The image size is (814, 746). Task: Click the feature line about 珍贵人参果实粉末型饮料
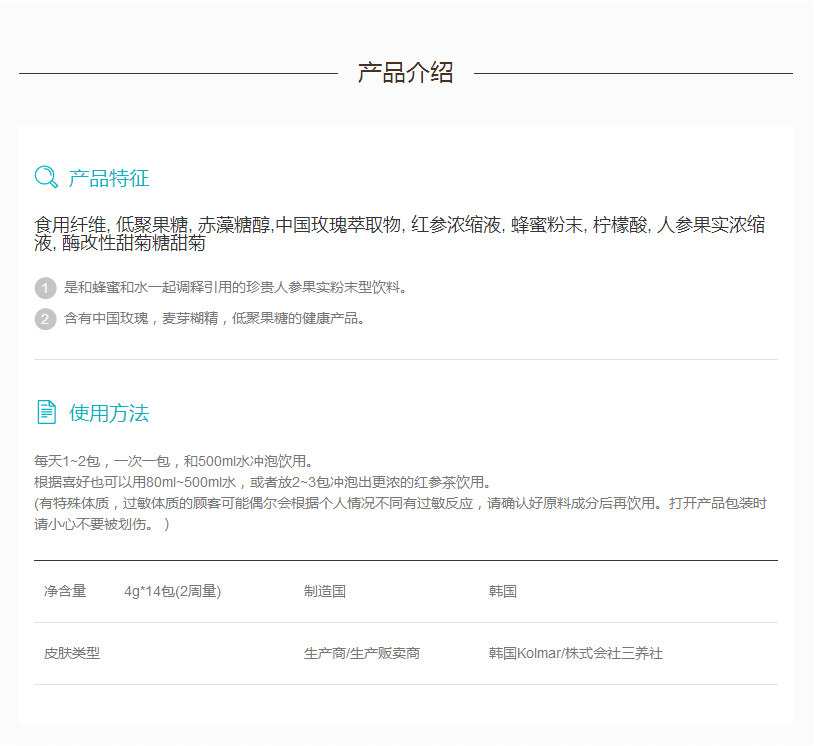pyautogui.click(x=235, y=288)
